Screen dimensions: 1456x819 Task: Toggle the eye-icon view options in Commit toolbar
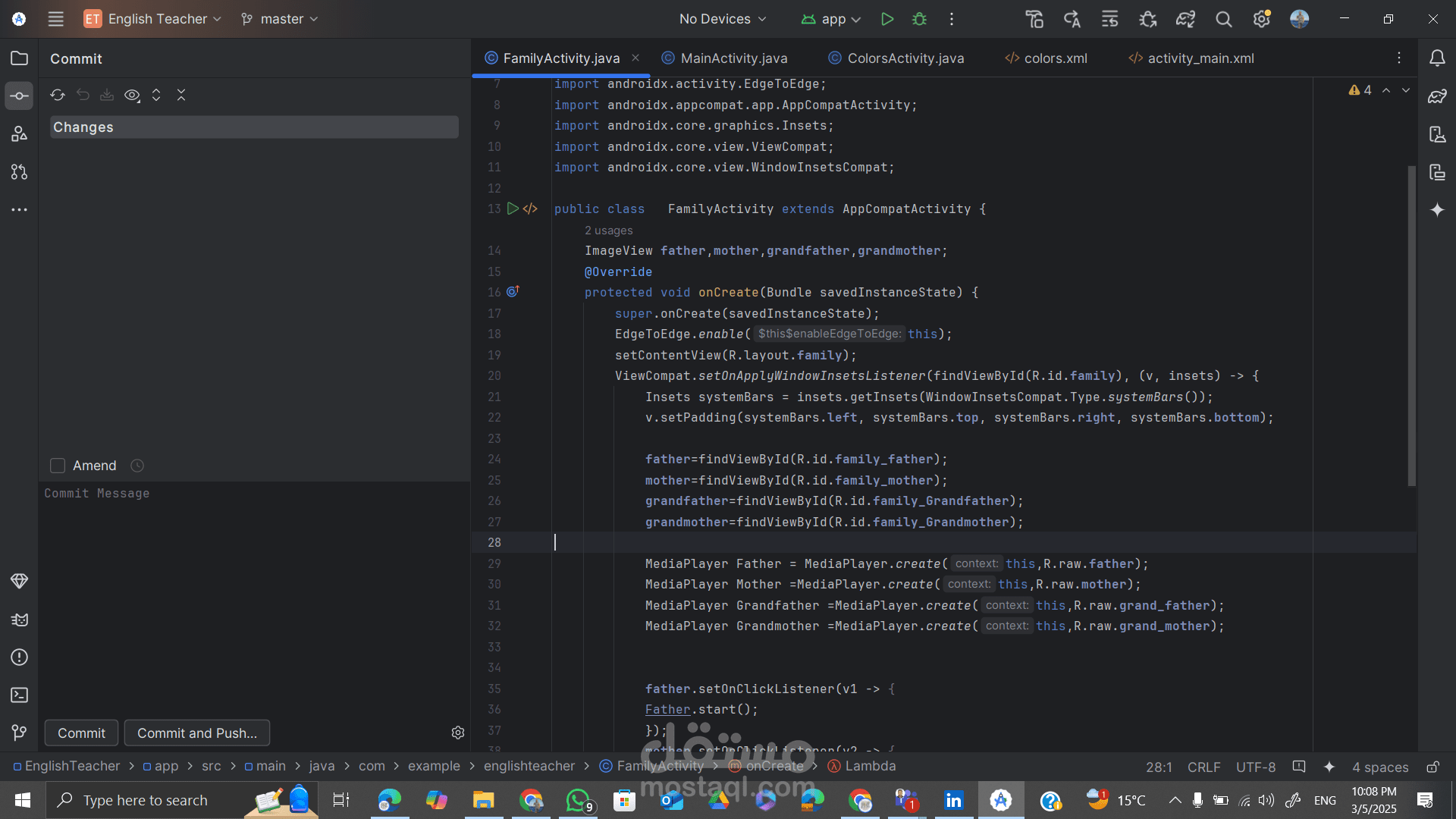tap(132, 95)
